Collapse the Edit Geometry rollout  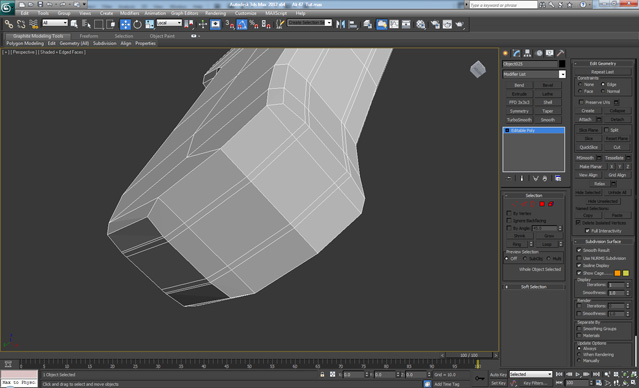(603, 64)
